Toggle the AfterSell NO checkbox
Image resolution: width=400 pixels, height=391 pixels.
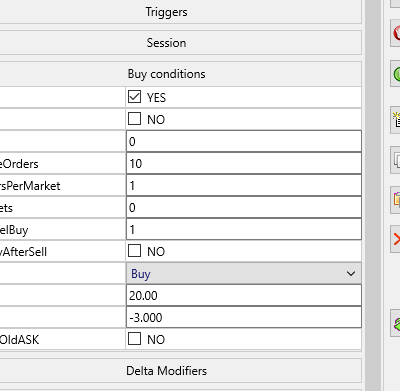(134, 251)
